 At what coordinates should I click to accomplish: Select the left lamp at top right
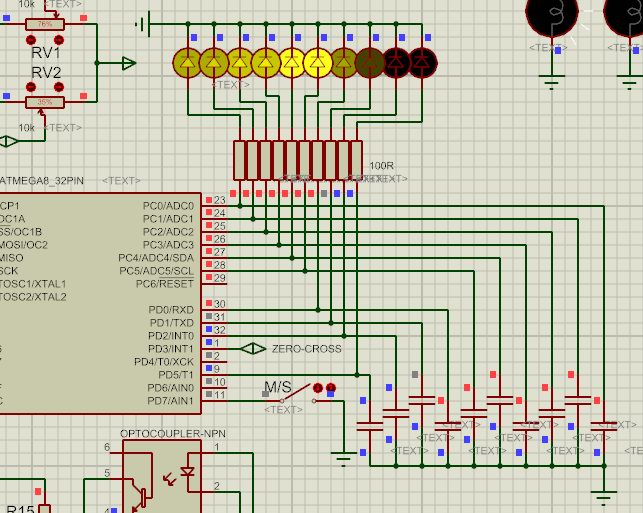tap(550, 14)
